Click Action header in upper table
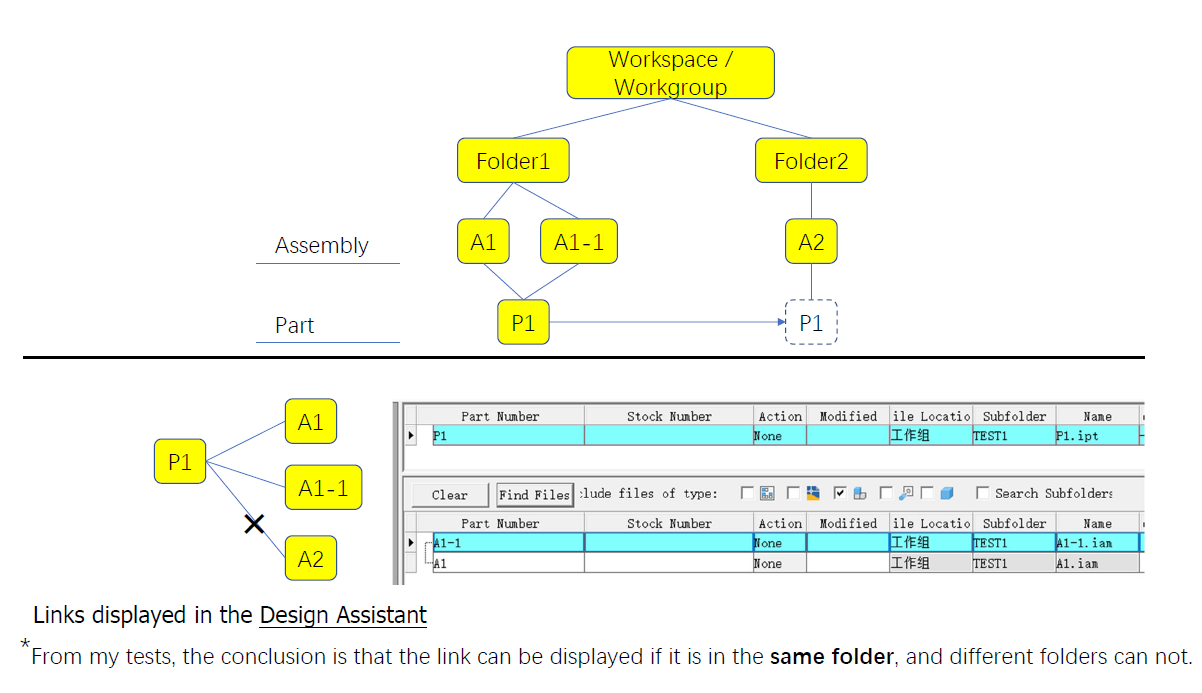This screenshot has height=693, width=1202. point(779,416)
